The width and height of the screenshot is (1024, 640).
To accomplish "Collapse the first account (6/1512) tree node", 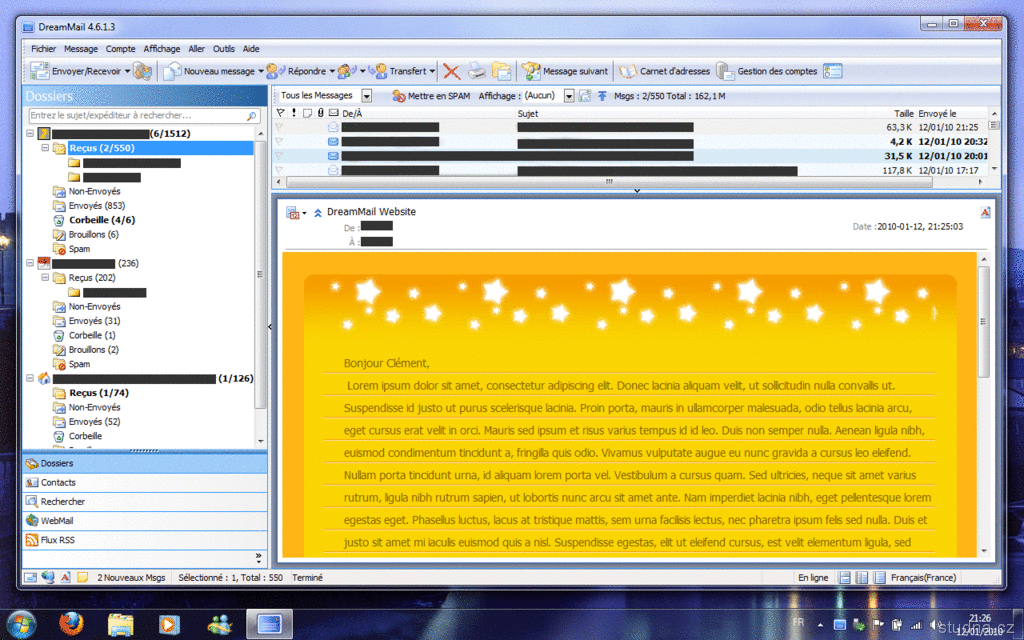I will coord(30,133).
